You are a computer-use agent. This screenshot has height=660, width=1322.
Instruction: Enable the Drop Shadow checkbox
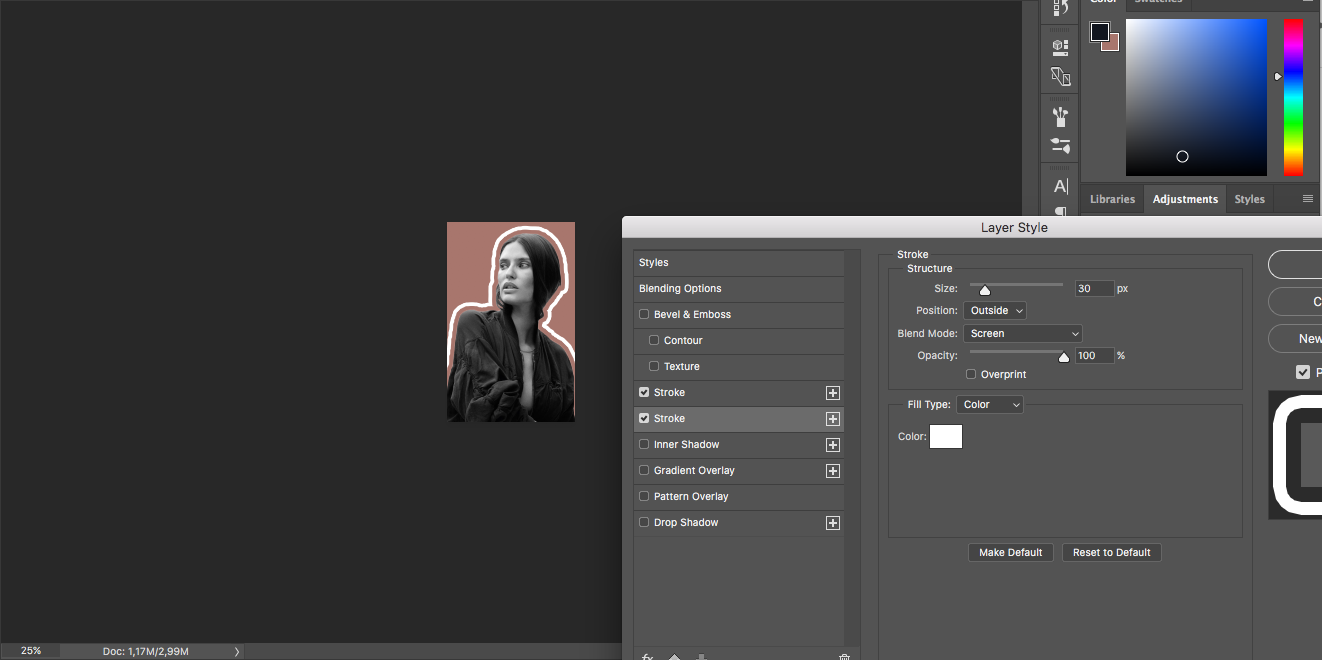(644, 522)
